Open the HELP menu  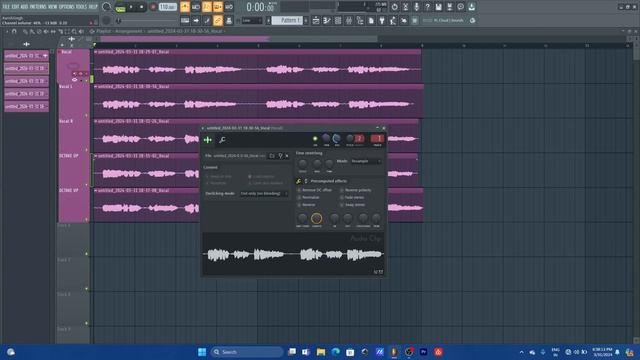[93, 7]
